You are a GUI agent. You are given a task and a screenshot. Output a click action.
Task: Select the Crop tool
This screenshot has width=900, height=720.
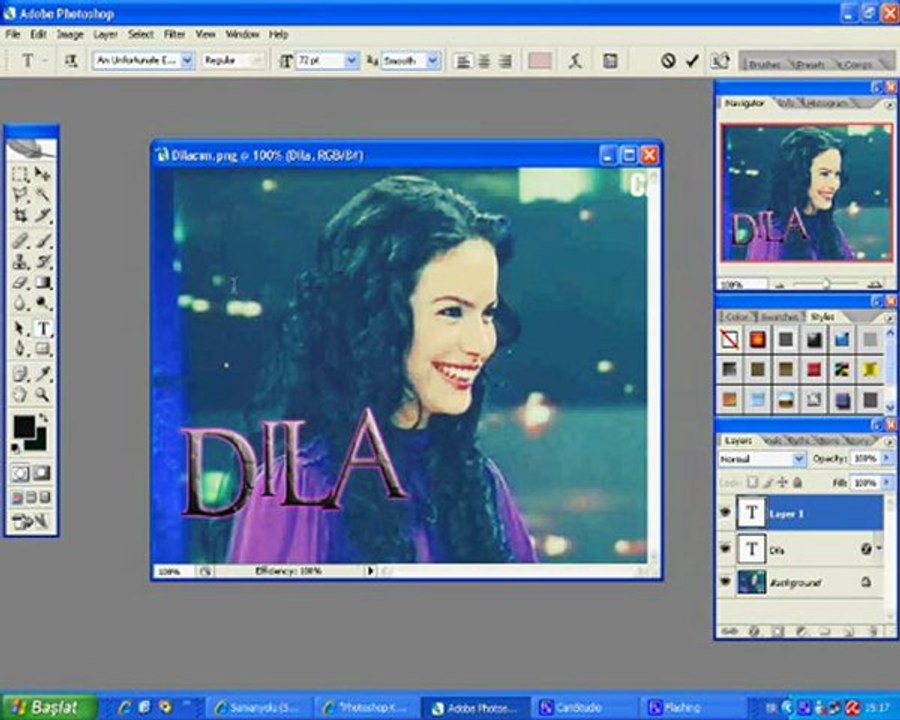point(20,215)
